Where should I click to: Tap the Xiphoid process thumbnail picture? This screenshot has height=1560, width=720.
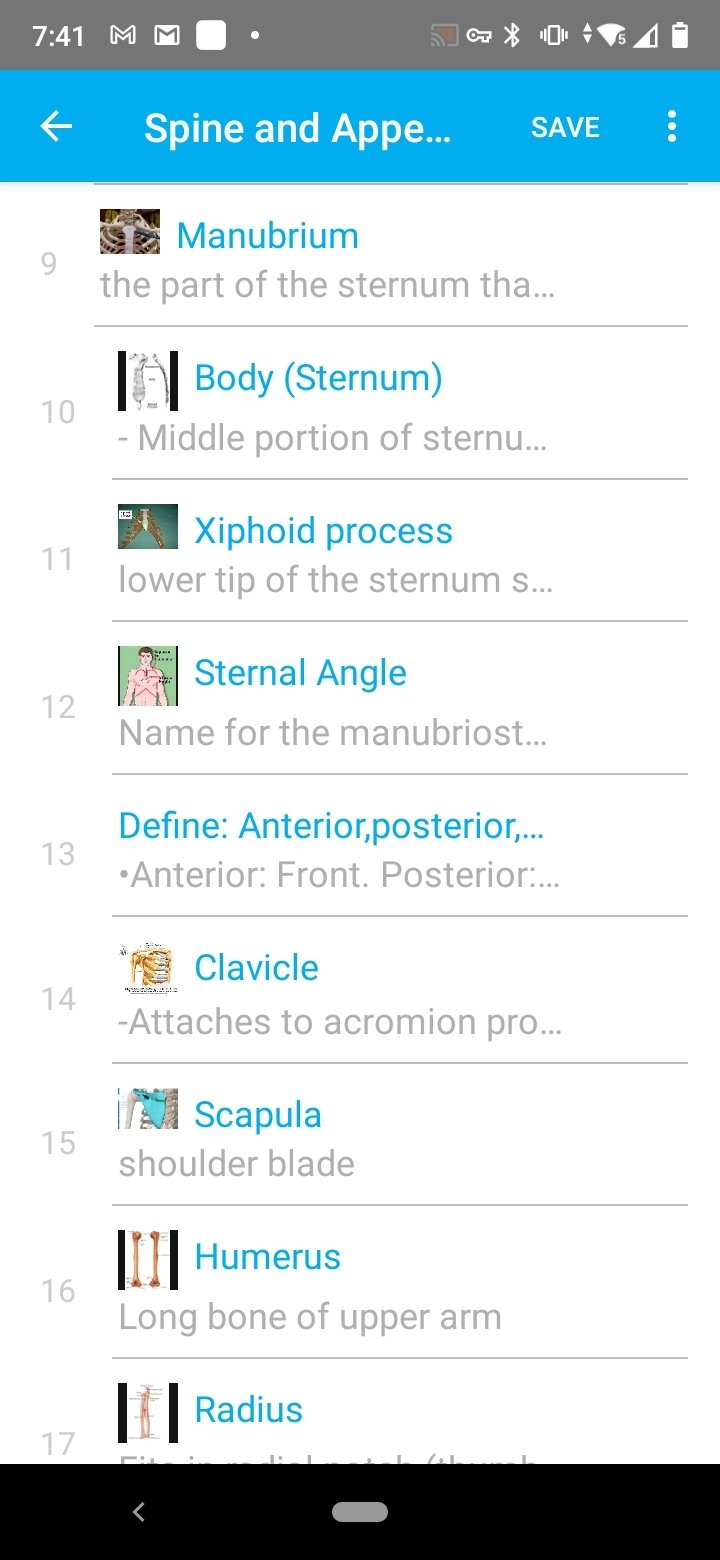click(x=148, y=527)
